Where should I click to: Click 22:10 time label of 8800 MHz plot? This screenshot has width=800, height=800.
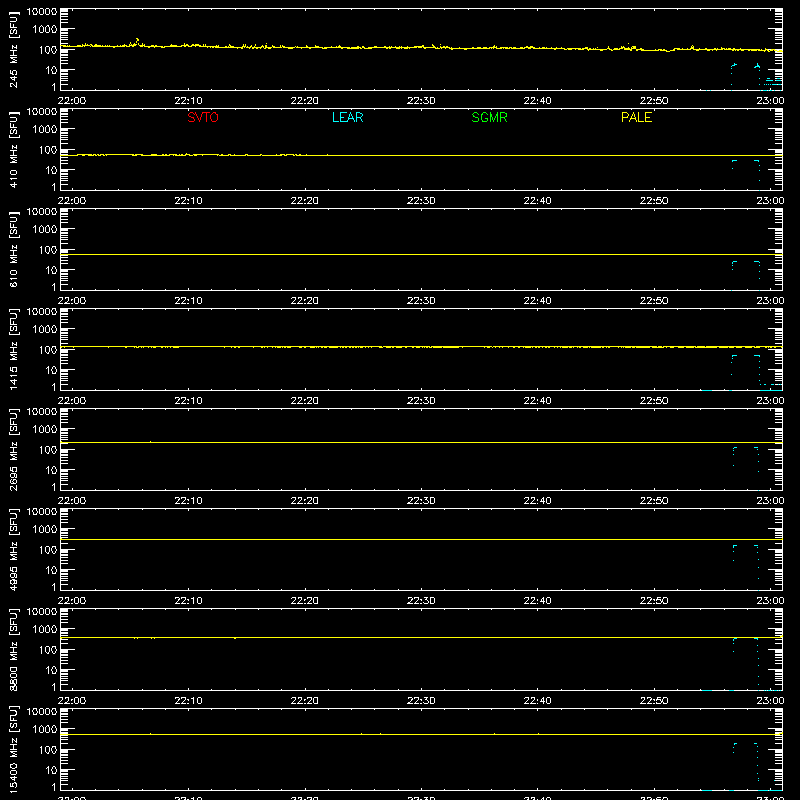click(188, 701)
